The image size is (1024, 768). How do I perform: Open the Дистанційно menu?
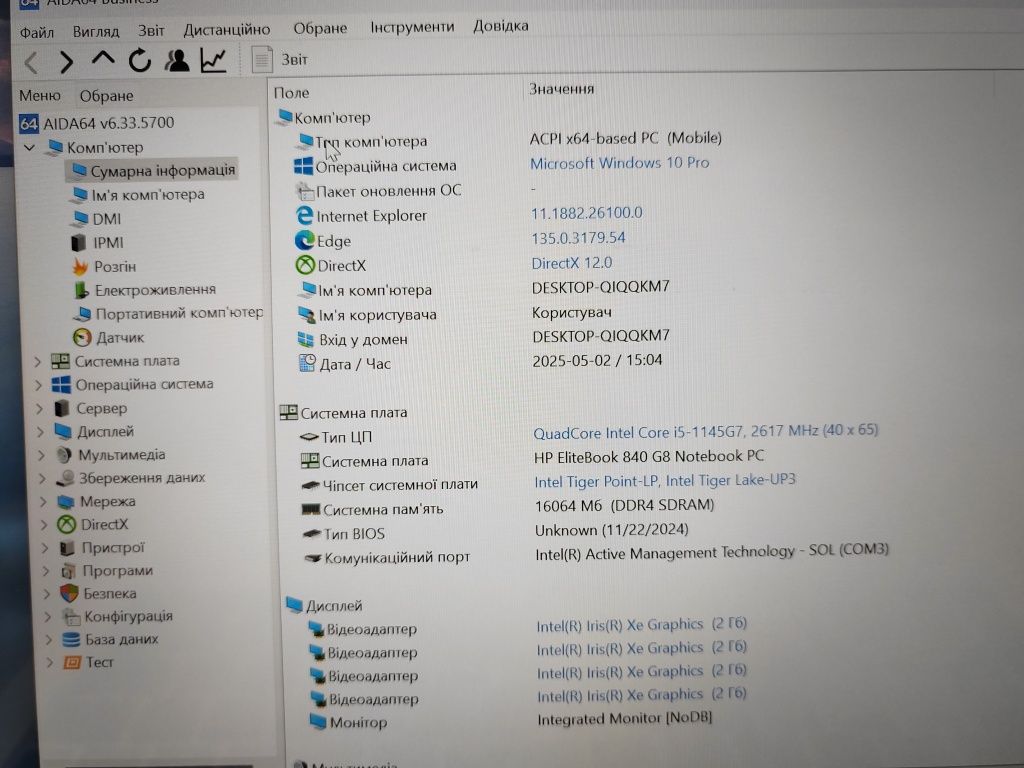pos(226,29)
